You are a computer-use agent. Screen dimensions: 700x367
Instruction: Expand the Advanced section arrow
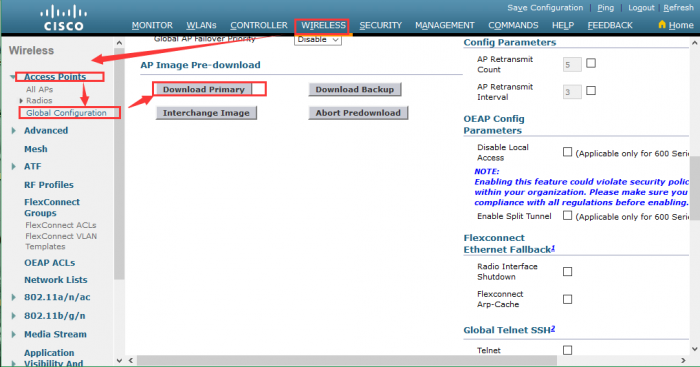13,131
